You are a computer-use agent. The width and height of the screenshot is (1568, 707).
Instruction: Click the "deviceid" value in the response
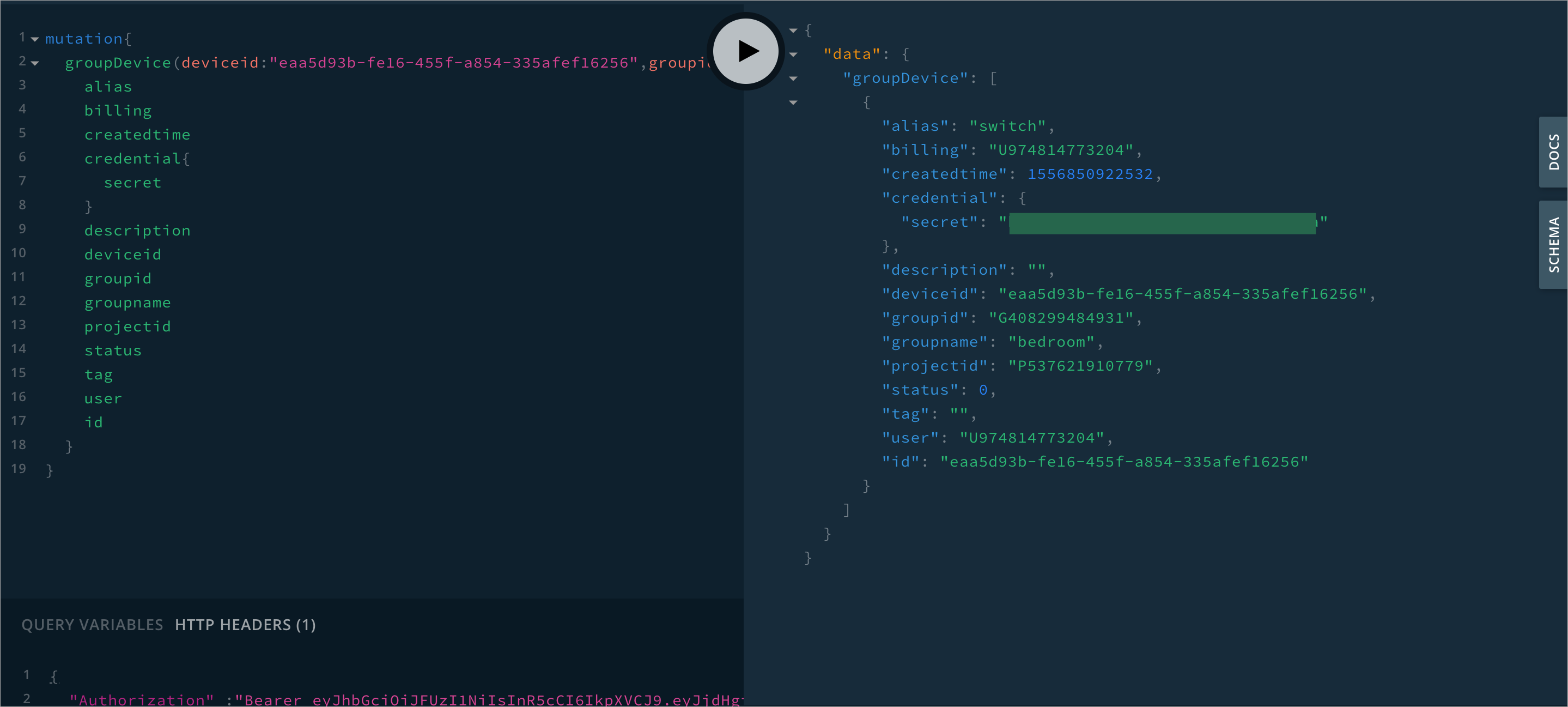pyautogui.click(x=1183, y=294)
